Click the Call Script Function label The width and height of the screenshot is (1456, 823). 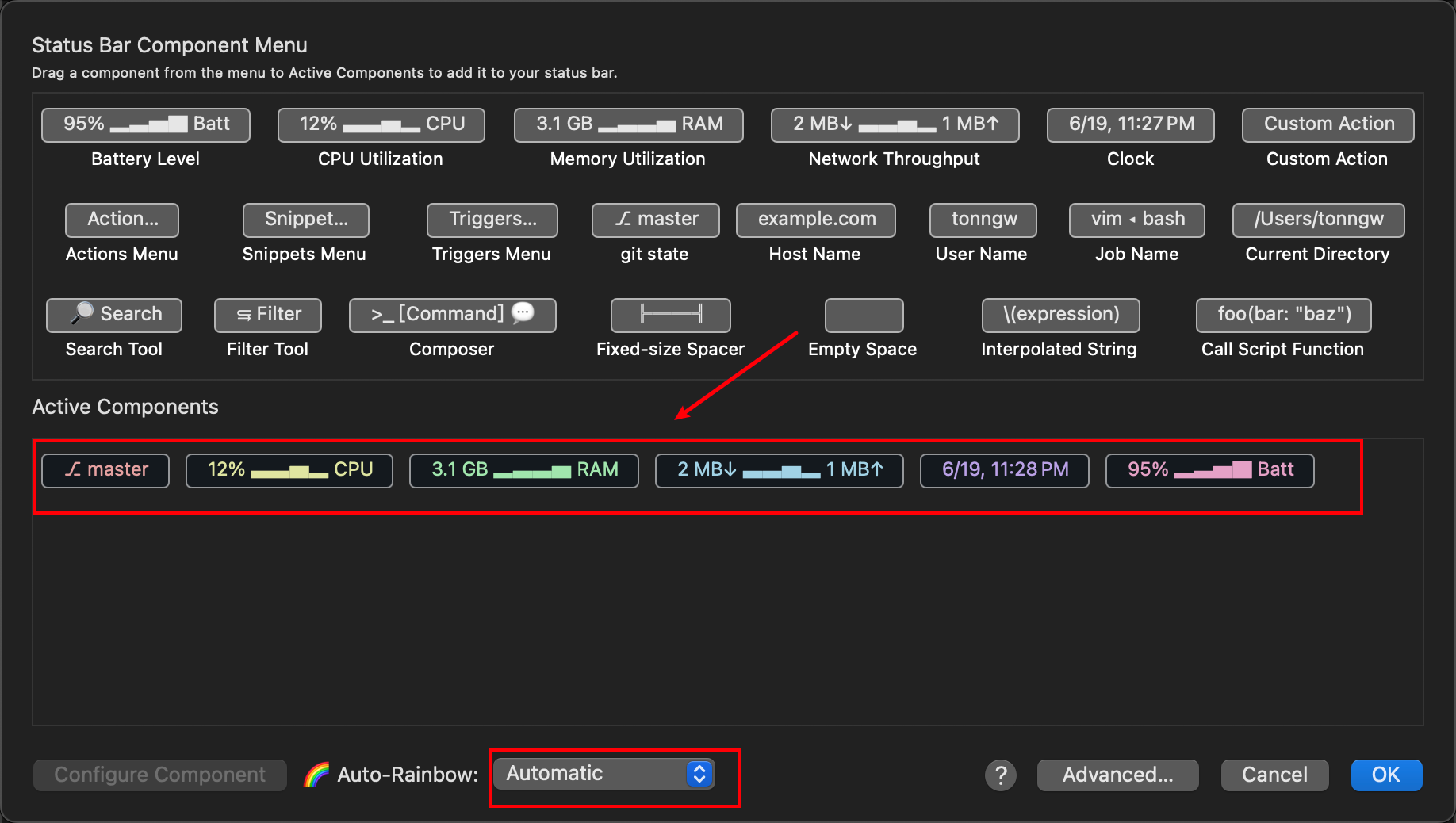1283,350
